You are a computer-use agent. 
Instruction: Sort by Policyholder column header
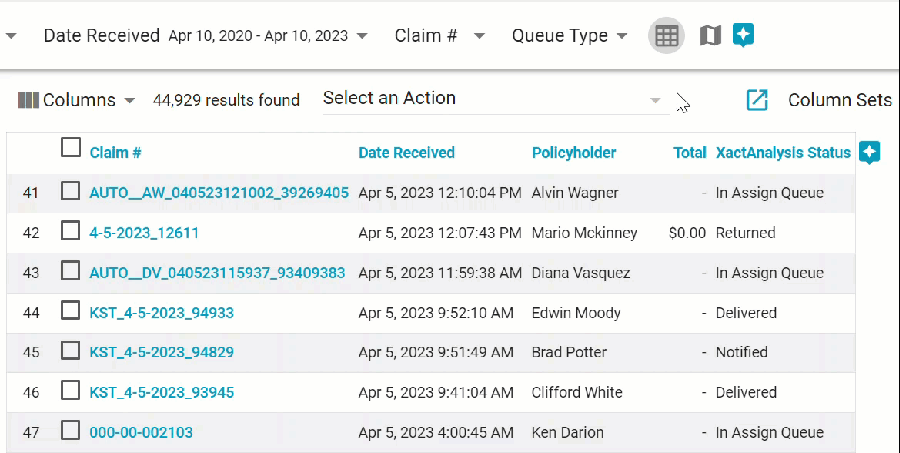574,153
